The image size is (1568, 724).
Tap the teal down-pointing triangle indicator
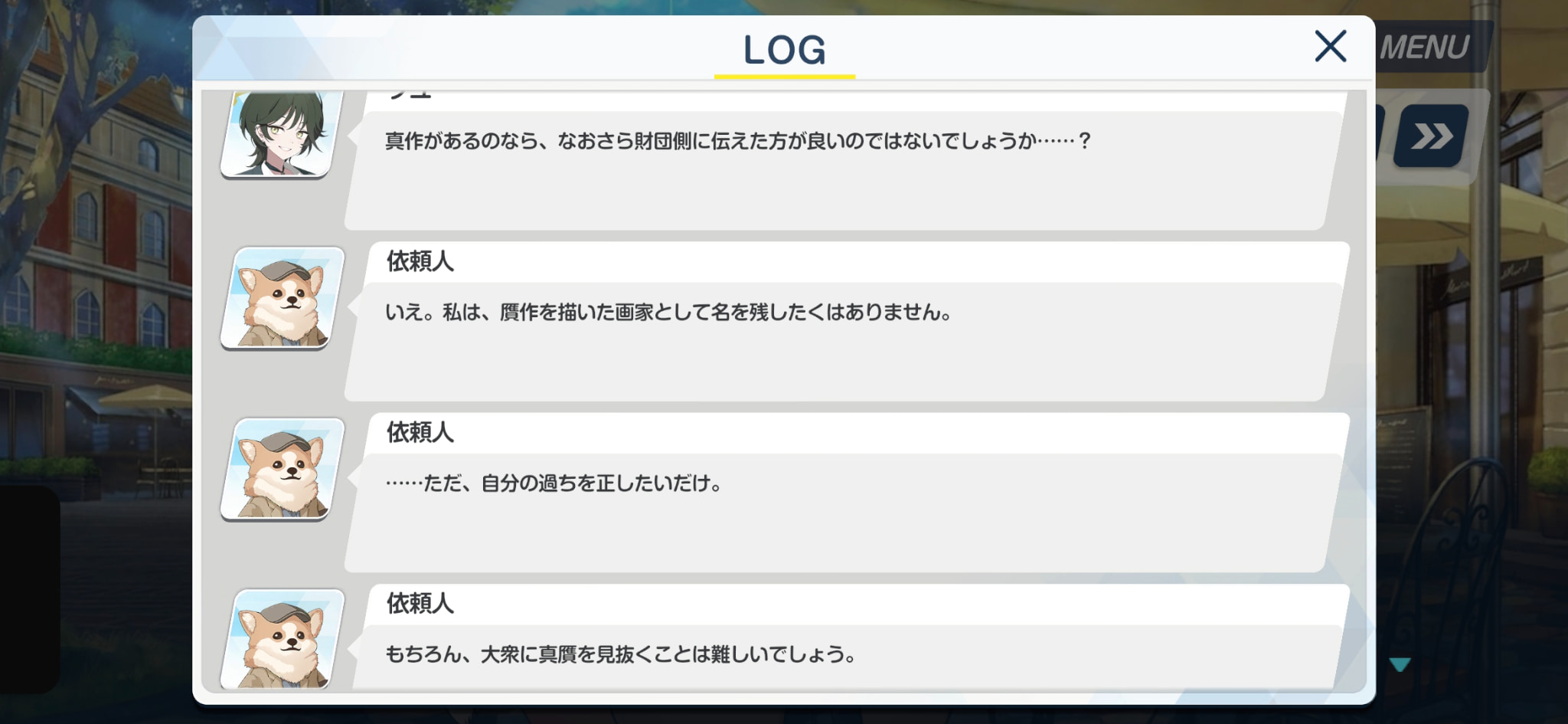click(x=1400, y=664)
